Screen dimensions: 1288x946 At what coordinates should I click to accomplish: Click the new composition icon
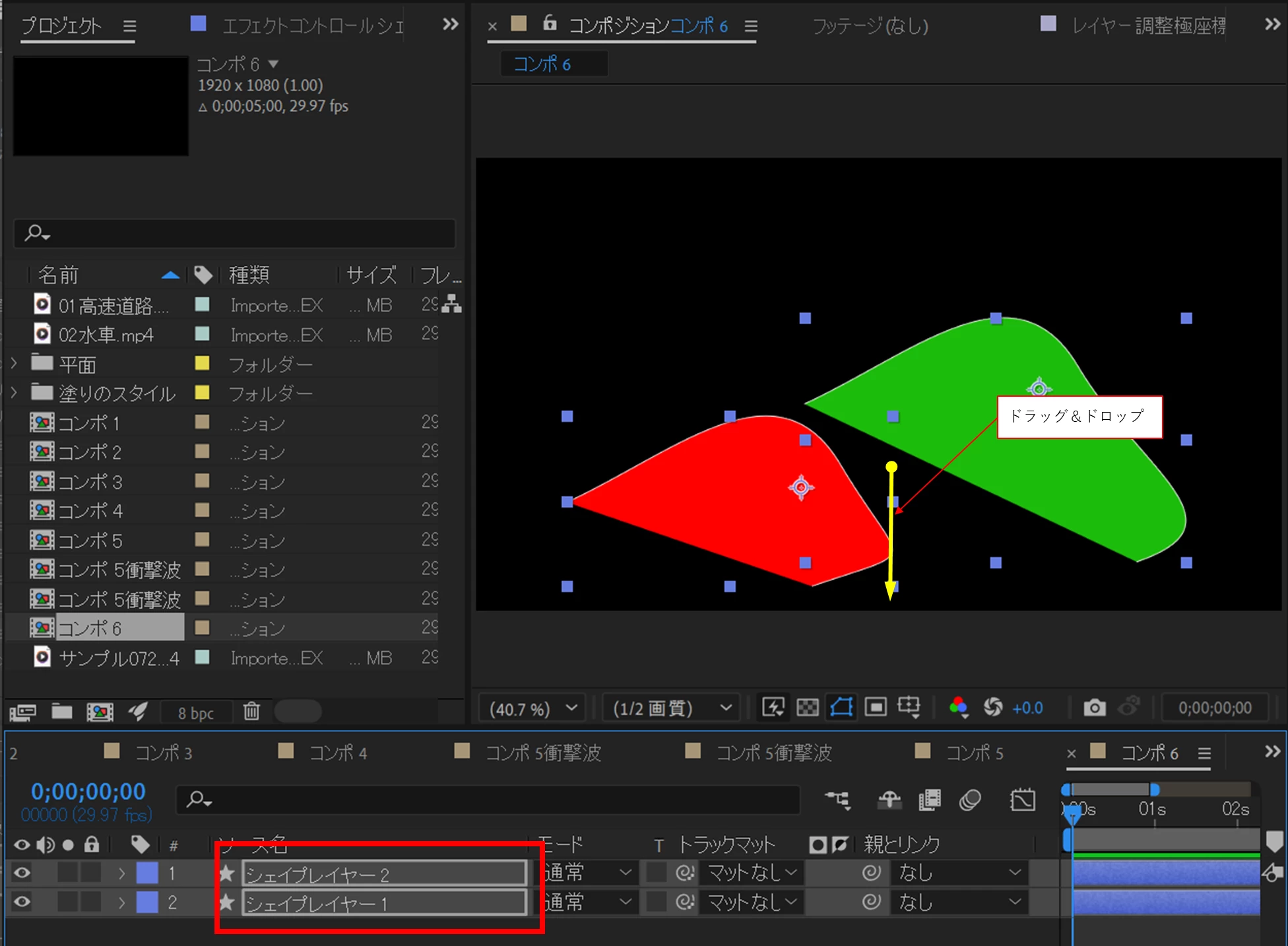[100, 712]
